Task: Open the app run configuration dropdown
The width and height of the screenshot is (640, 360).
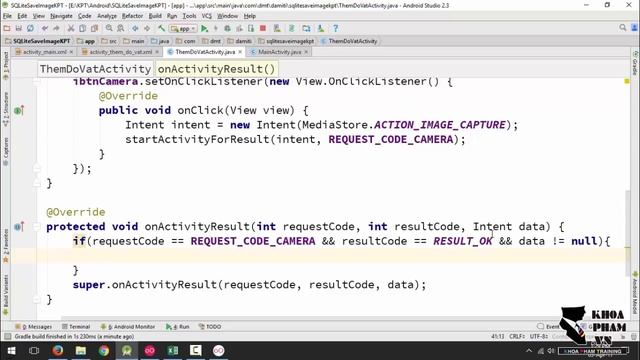Action: [x=183, y=29]
